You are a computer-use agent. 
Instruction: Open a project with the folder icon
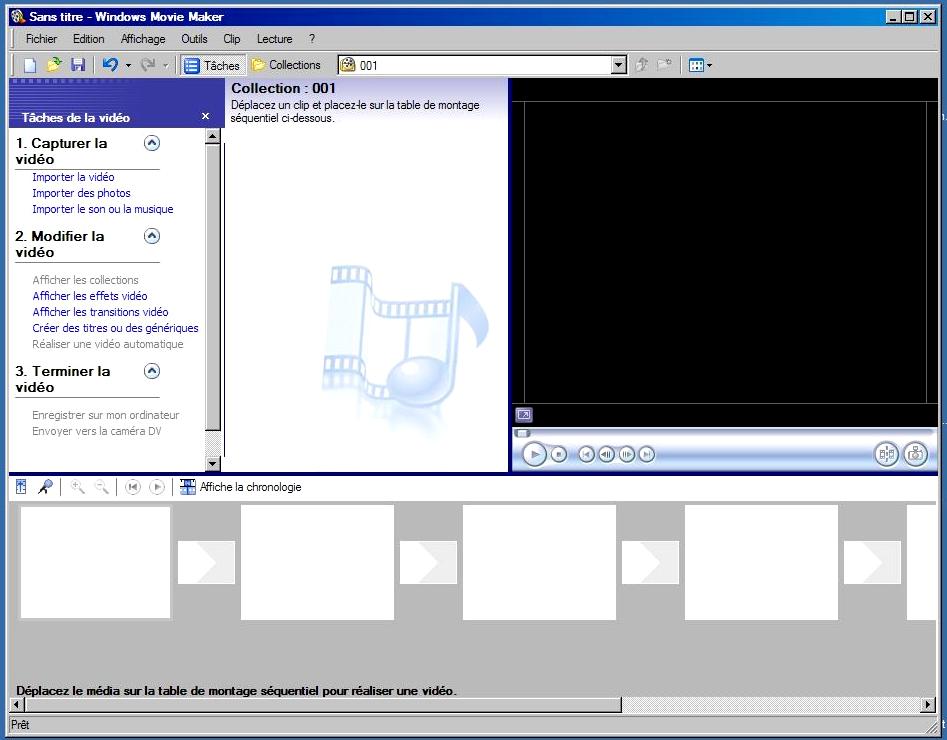point(54,65)
